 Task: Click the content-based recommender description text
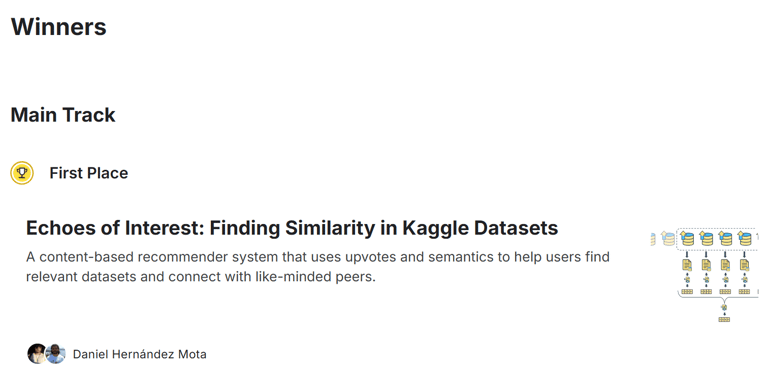click(x=317, y=267)
